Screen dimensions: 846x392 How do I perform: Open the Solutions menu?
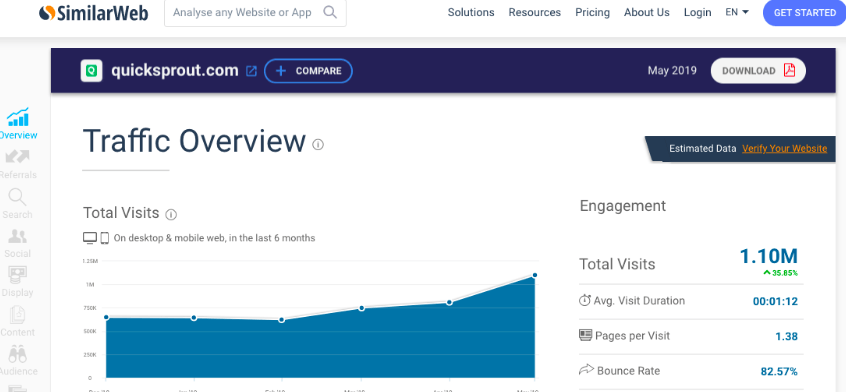471,12
